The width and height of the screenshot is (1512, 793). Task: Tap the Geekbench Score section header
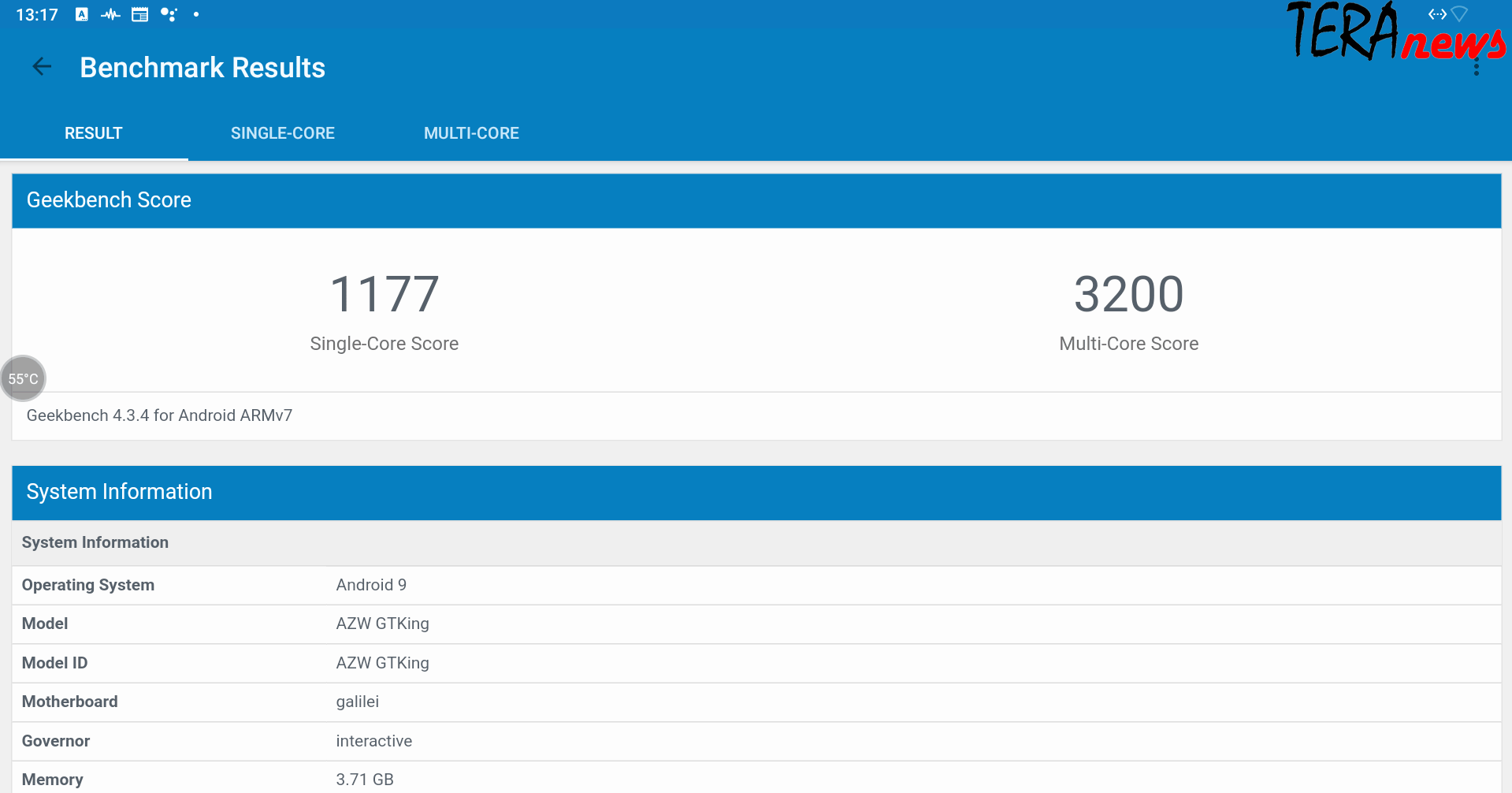[x=756, y=200]
